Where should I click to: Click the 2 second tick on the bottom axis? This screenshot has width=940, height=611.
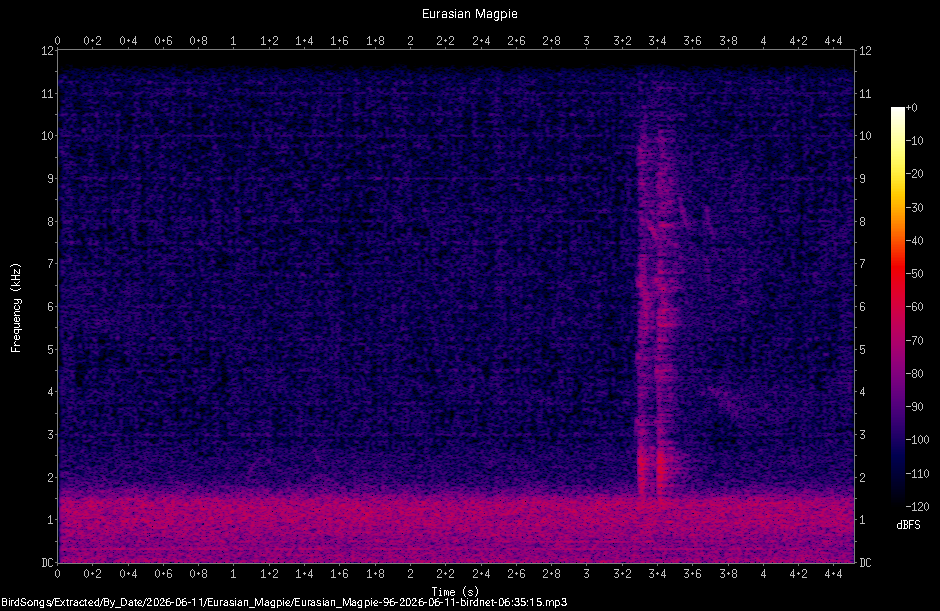tap(410, 574)
